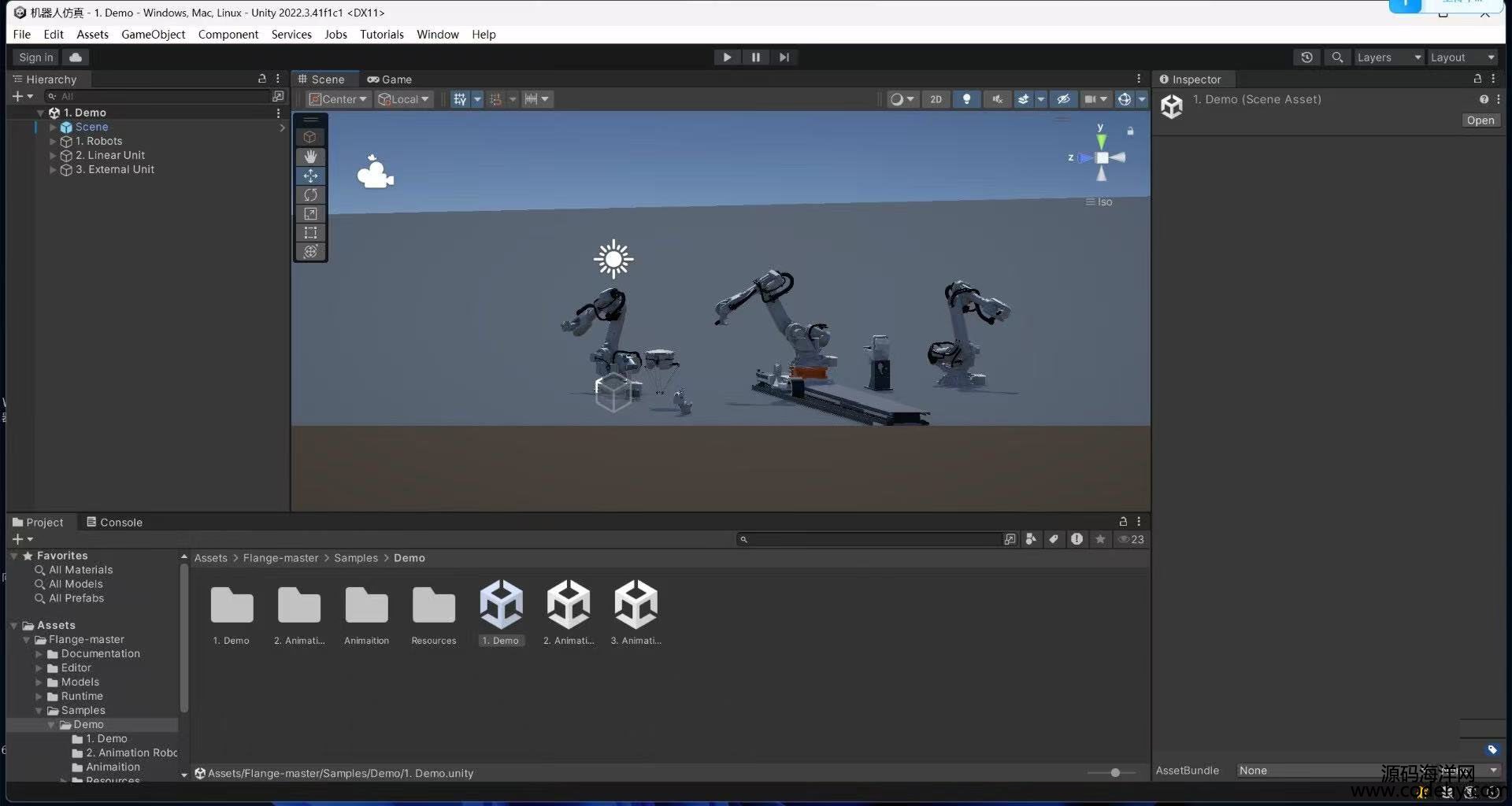Expand 2. Linear Unit in Hierarchy
Screen dimensions: 1512x806
coord(53,155)
